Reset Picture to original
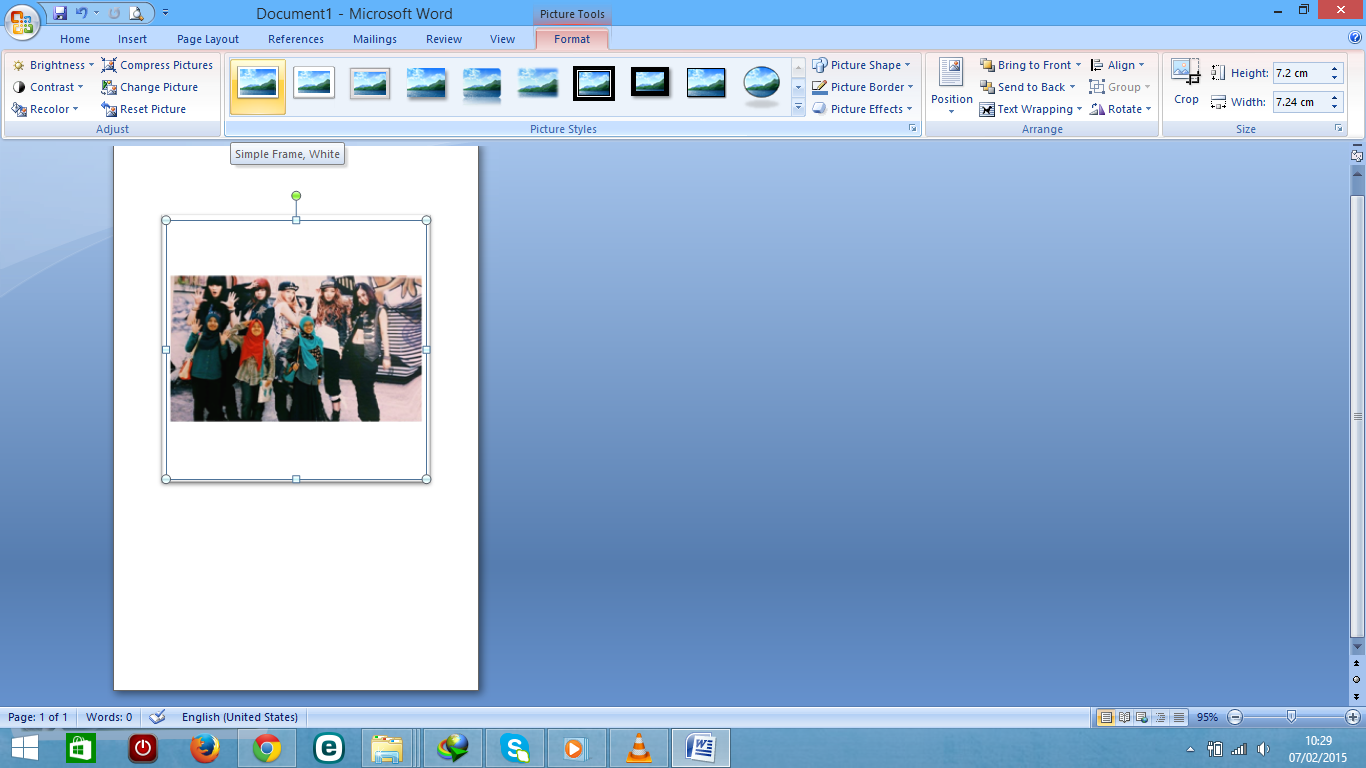 (x=144, y=109)
